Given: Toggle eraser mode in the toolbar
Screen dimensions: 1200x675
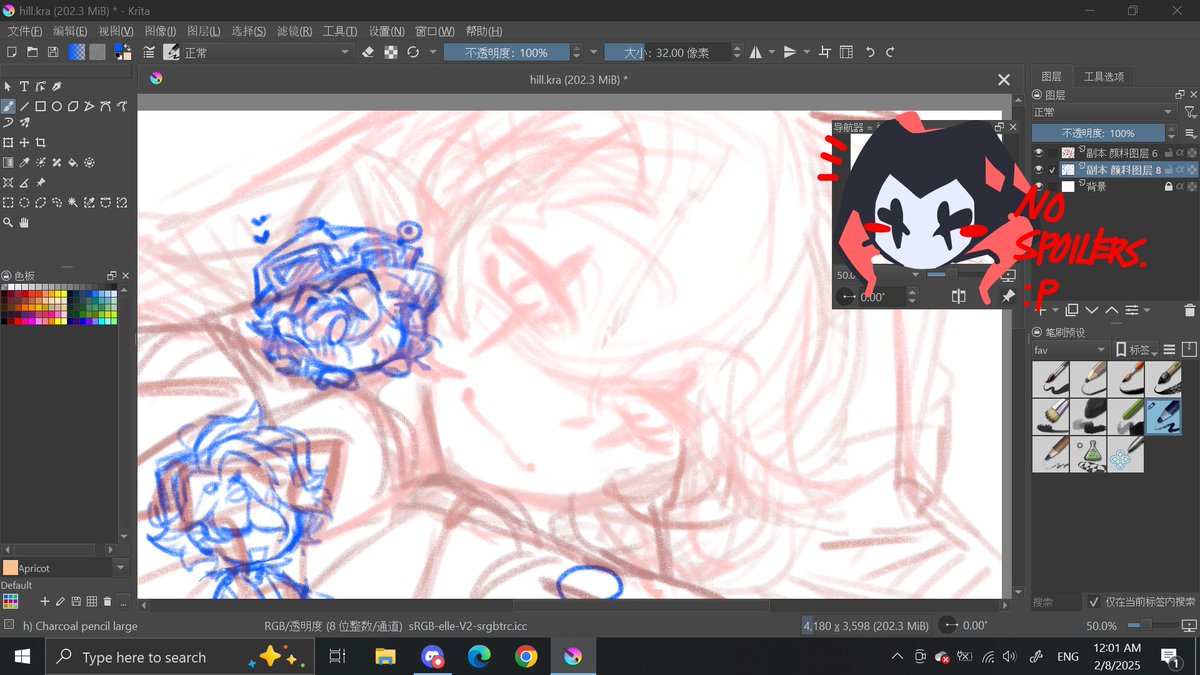Looking at the screenshot, I should 368,52.
